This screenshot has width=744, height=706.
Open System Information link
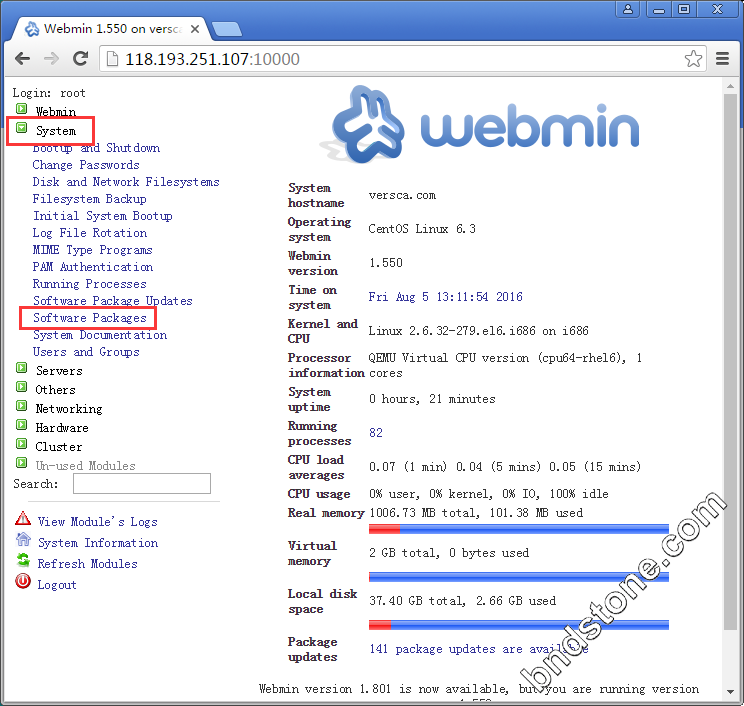pyautogui.click(x=98, y=543)
